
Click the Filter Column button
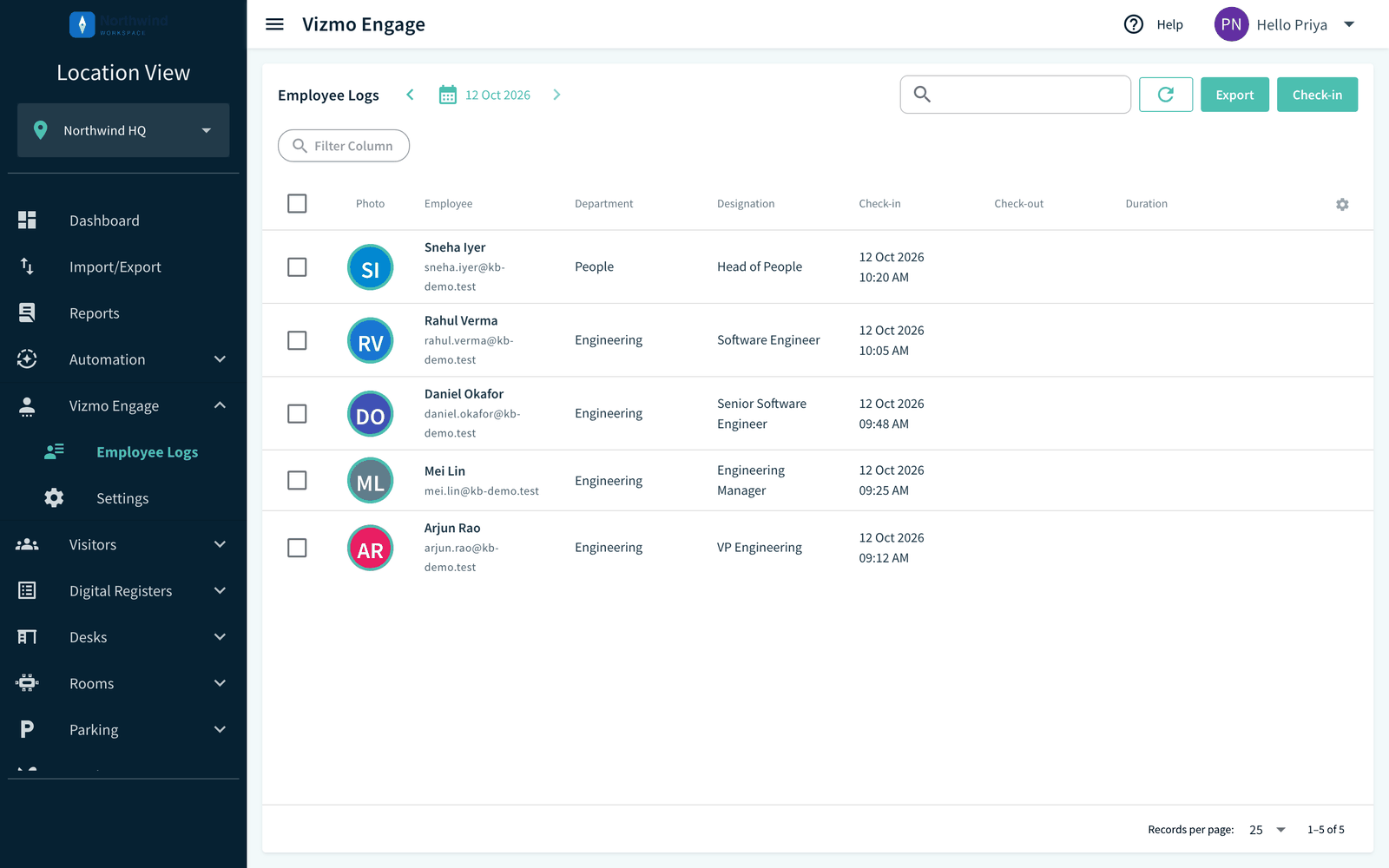click(344, 146)
